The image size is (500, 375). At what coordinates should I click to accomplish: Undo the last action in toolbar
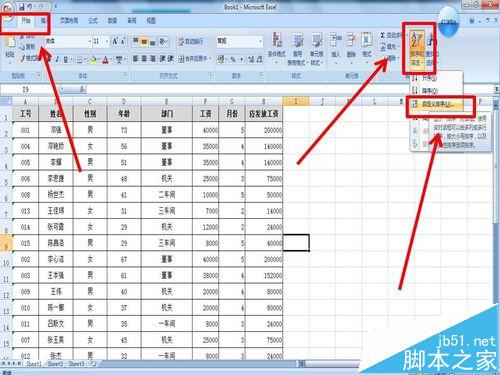pyautogui.click(x=31, y=6)
